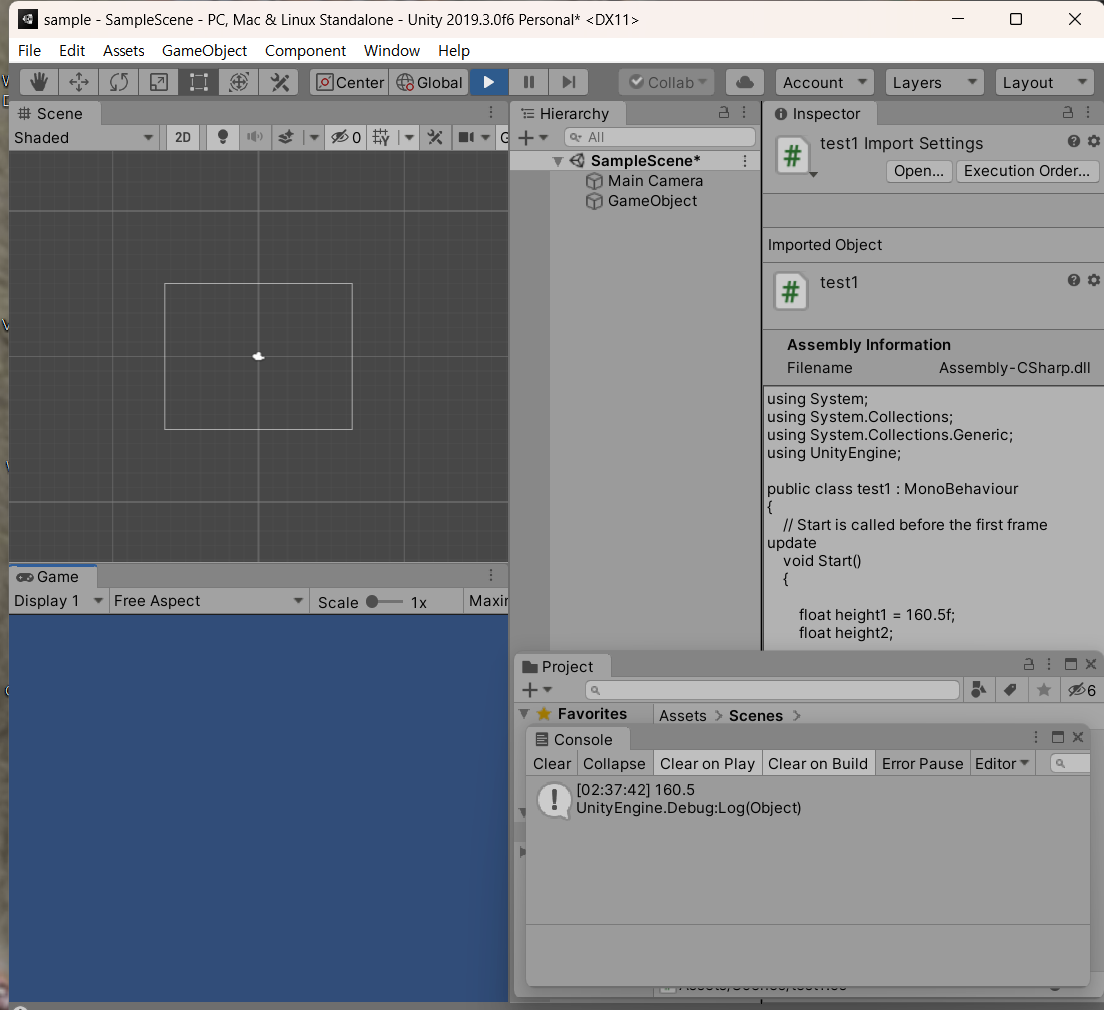Open the Layers dropdown

pos(934,82)
